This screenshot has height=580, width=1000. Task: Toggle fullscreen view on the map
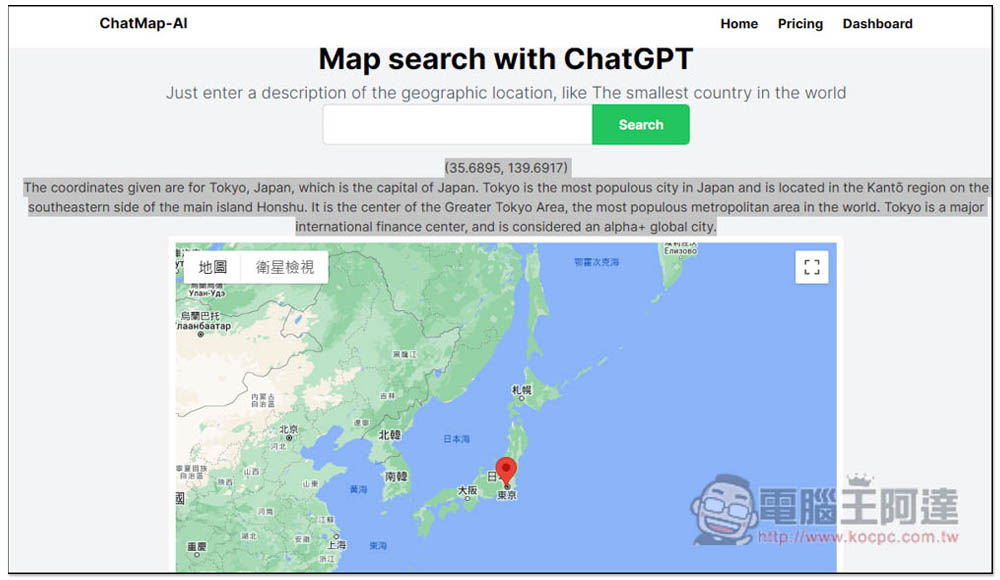[x=811, y=266]
